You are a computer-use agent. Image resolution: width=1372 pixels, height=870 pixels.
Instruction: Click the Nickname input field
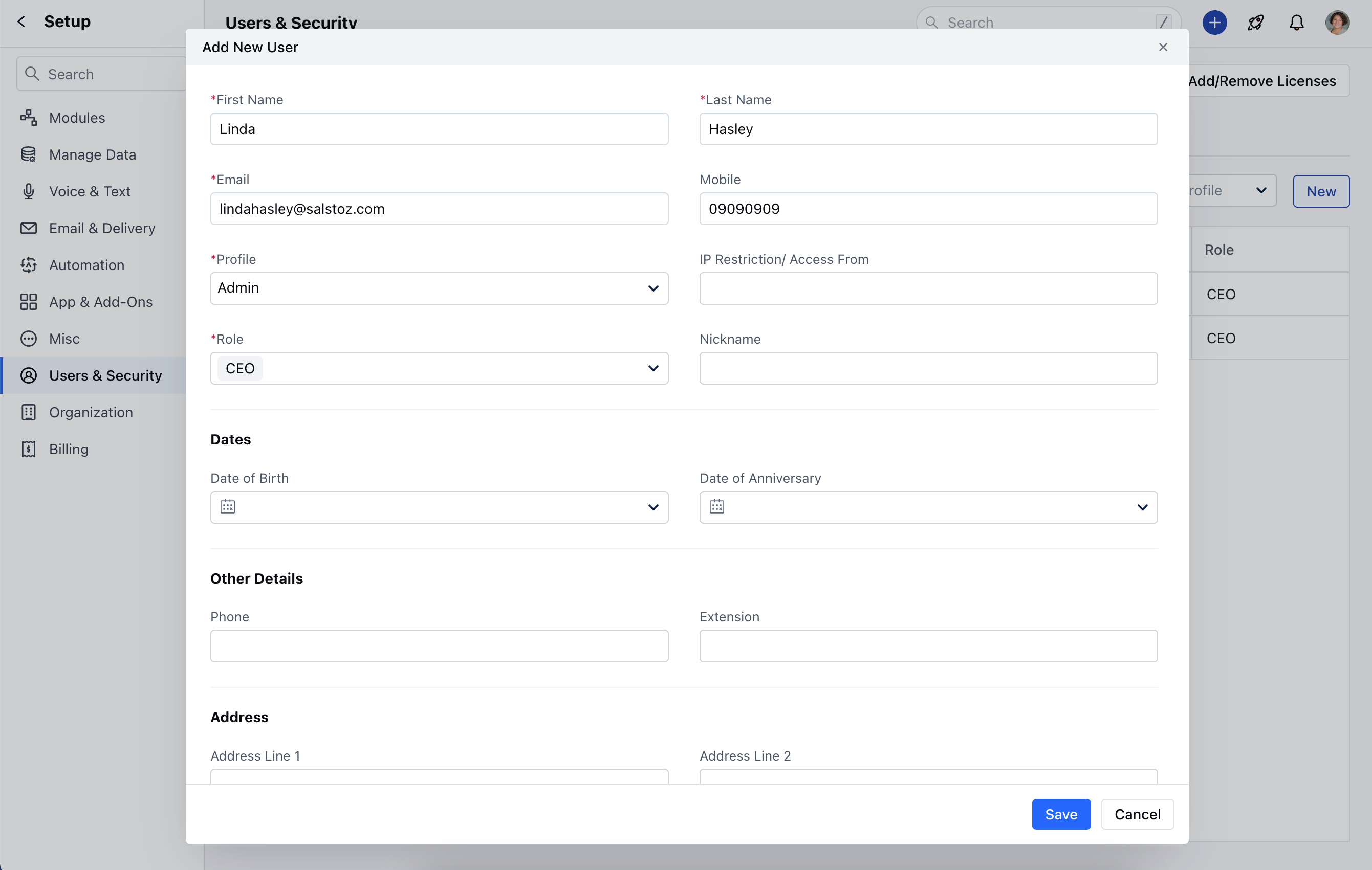pos(928,368)
